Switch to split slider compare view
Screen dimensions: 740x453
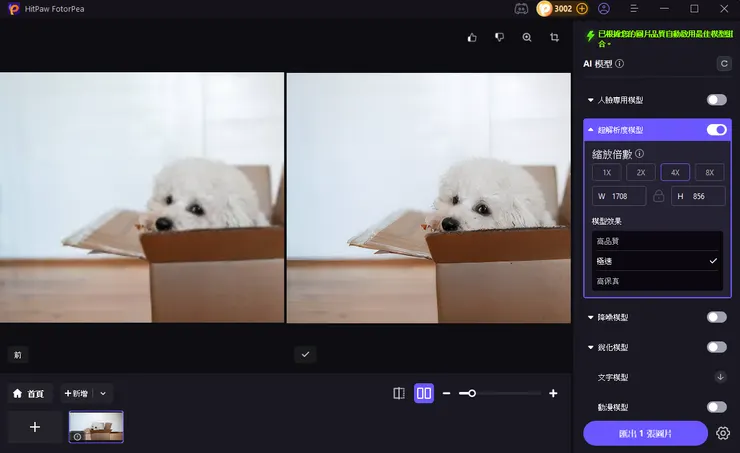point(399,393)
